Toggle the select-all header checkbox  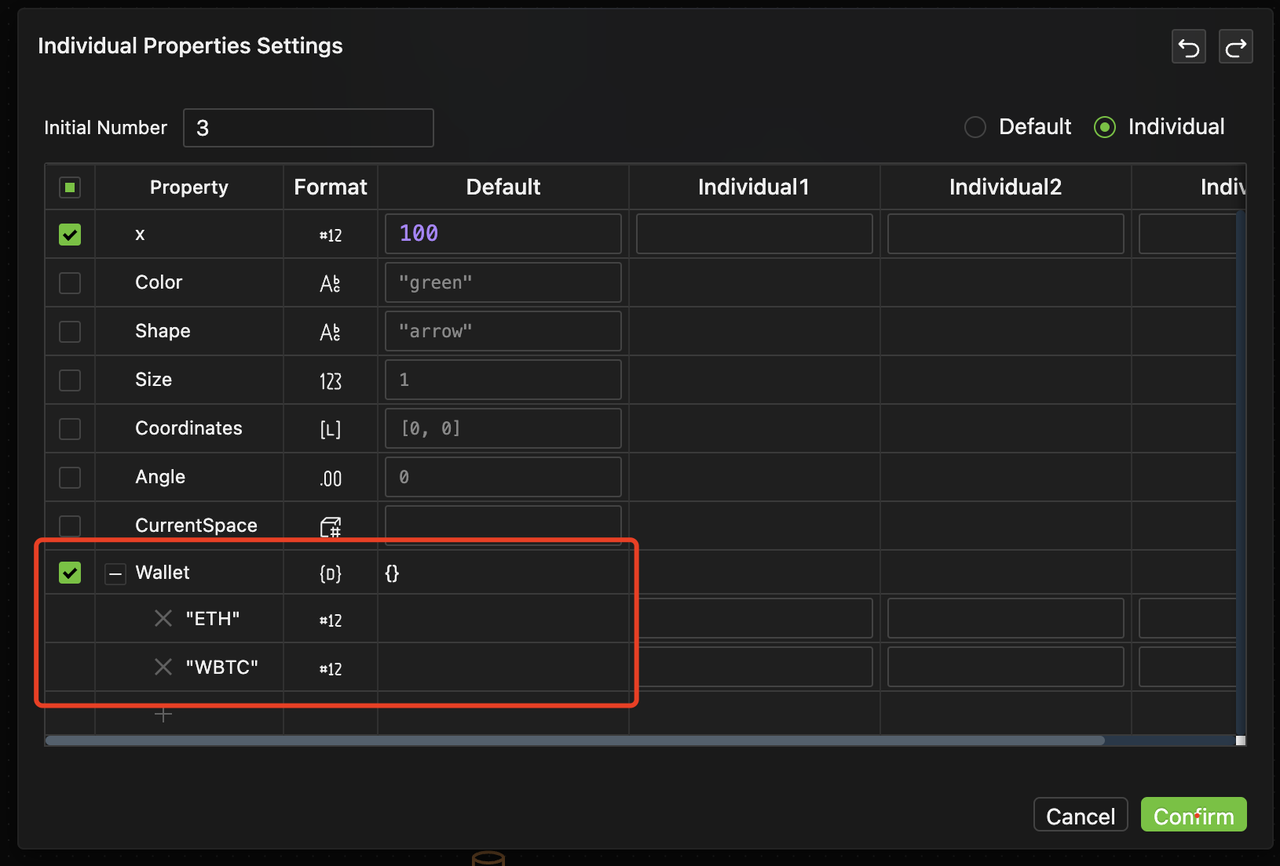tap(70, 187)
